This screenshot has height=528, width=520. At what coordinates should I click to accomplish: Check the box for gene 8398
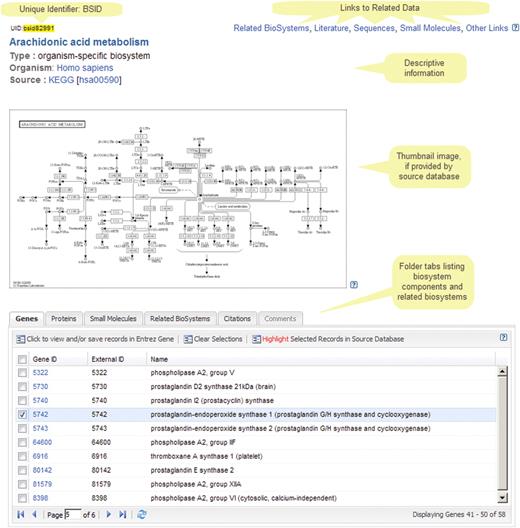[x=22, y=498]
